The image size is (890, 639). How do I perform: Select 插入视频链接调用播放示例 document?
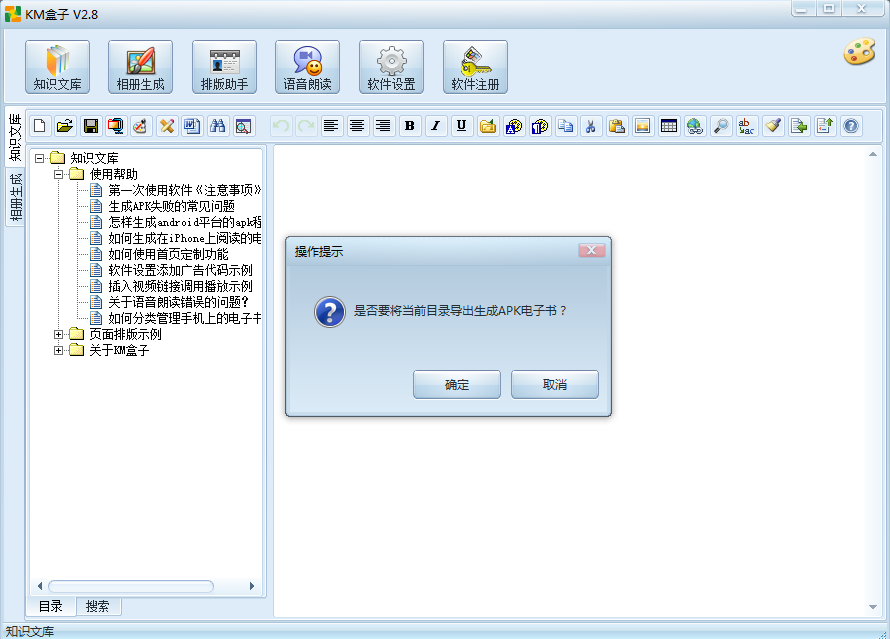(x=180, y=286)
